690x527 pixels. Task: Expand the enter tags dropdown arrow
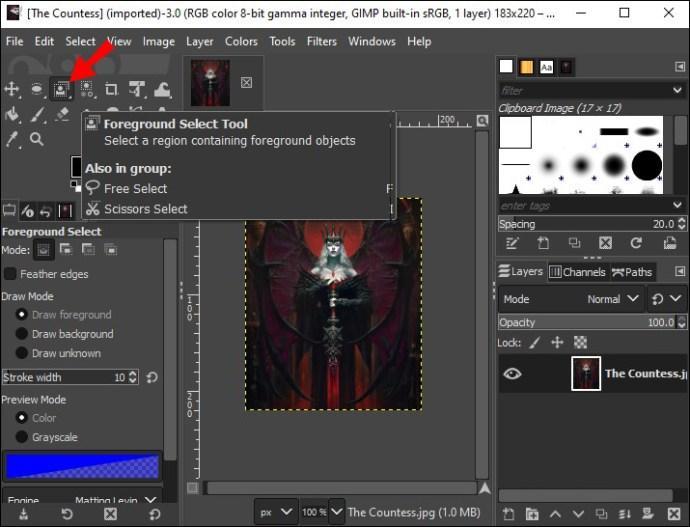coord(677,205)
